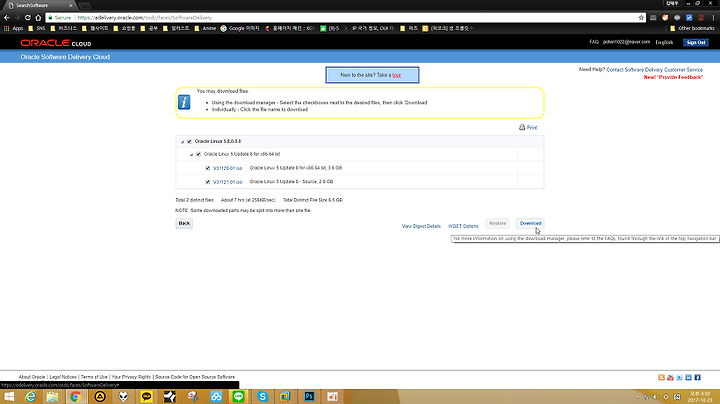
Task: Uncheck the V31121-01.iso file checkbox
Action: point(208,182)
